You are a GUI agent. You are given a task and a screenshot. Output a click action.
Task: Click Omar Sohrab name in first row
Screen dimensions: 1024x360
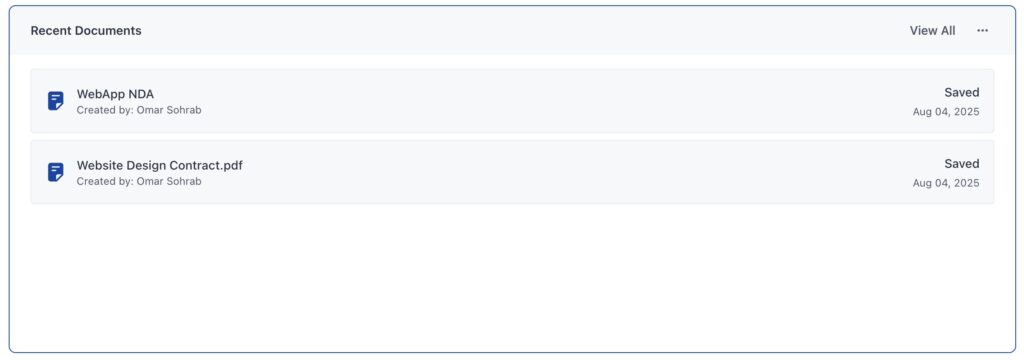coord(168,110)
